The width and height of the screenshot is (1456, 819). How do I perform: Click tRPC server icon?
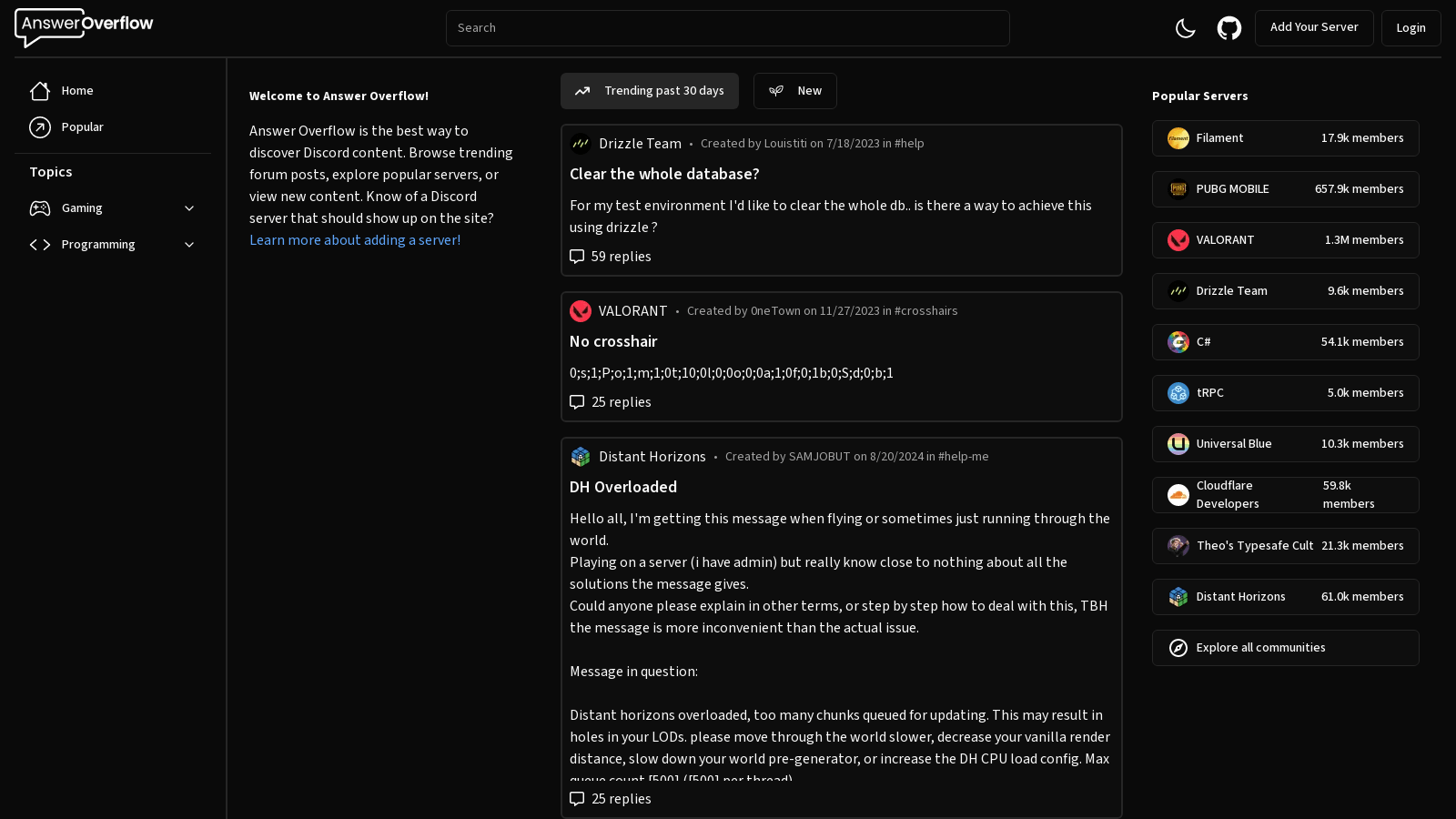point(1178,393)
